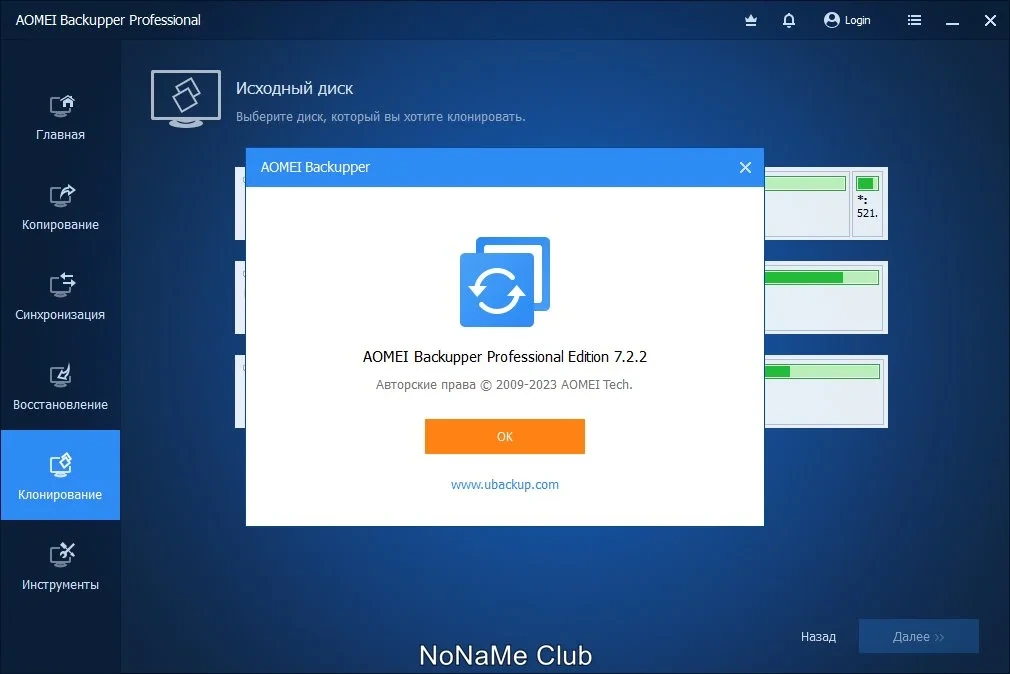Screen dimensions: 1010x674
Task: Select the Клонирование clone section
Action: point(61,475)
